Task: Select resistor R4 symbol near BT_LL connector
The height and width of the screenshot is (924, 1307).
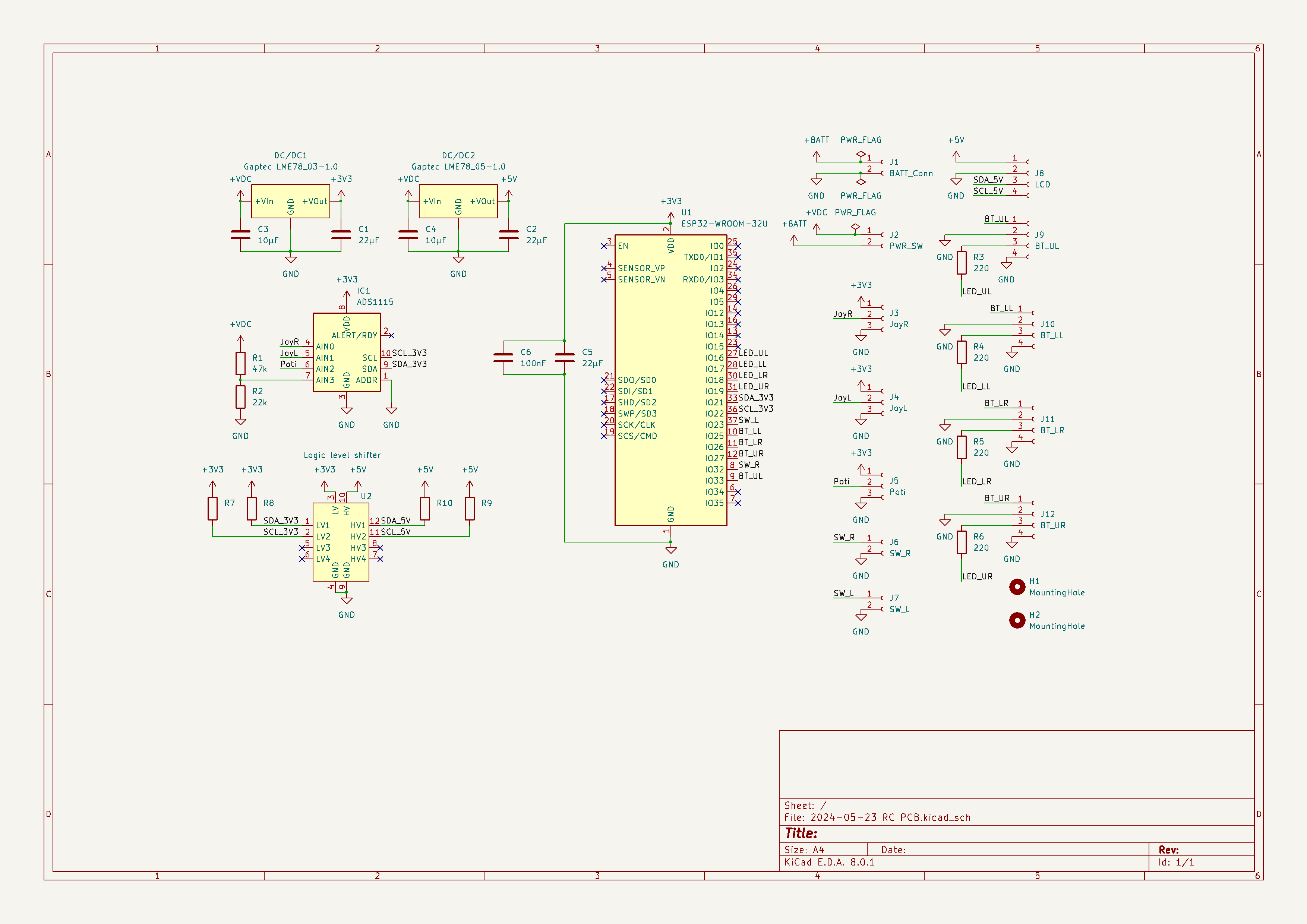Action: coord(961,352)
